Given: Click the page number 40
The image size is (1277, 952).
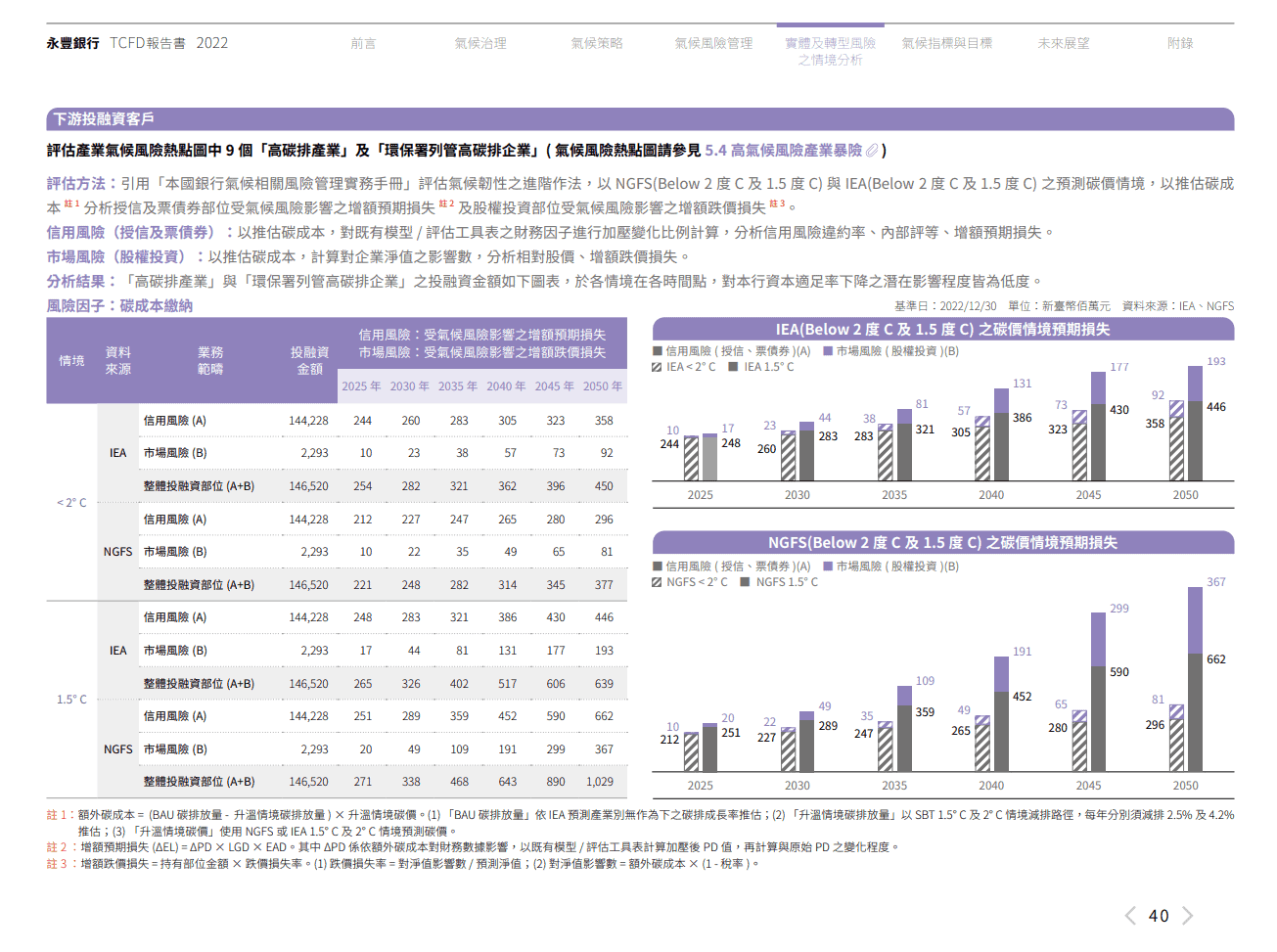Looking at the screenshot, I should tap(1159, 916).
